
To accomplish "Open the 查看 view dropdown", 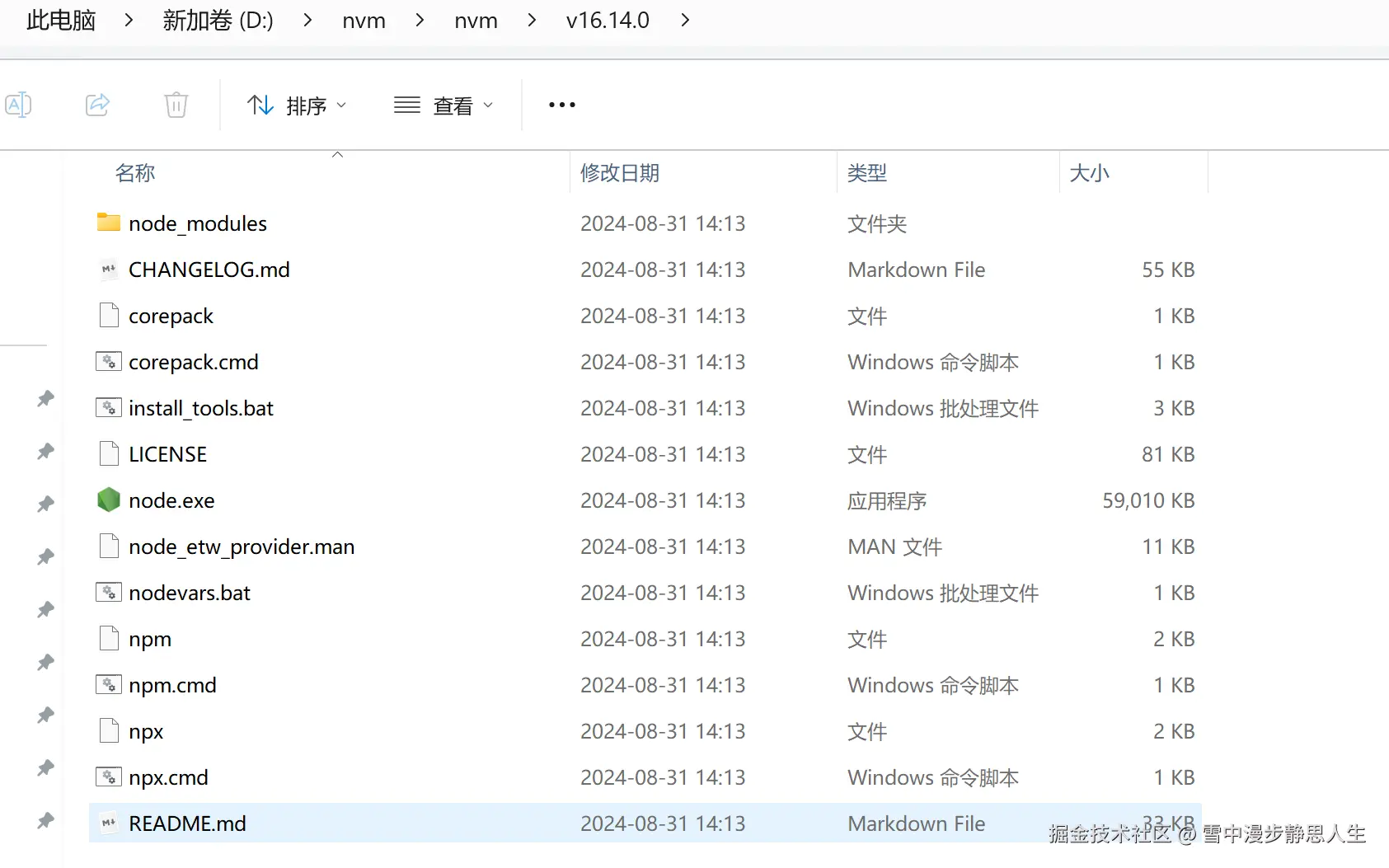I will pos(443,106).
